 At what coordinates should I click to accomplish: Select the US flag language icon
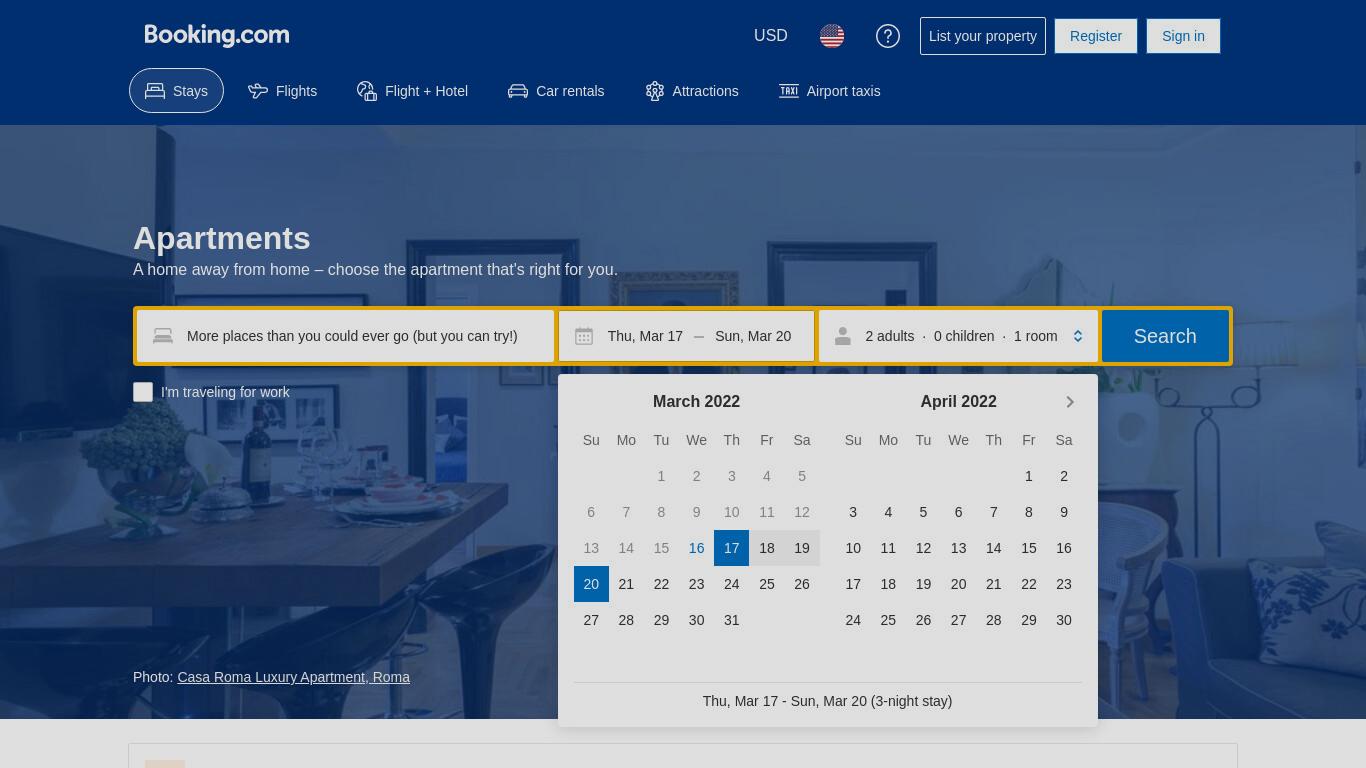832,36
